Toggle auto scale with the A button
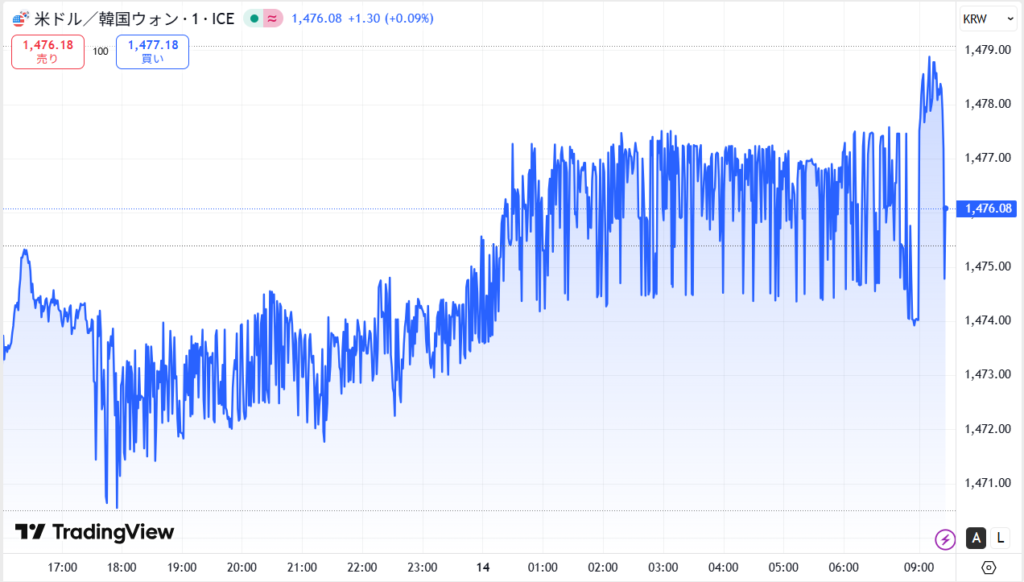The image size is (1024, 582). (x=977, y=539)
